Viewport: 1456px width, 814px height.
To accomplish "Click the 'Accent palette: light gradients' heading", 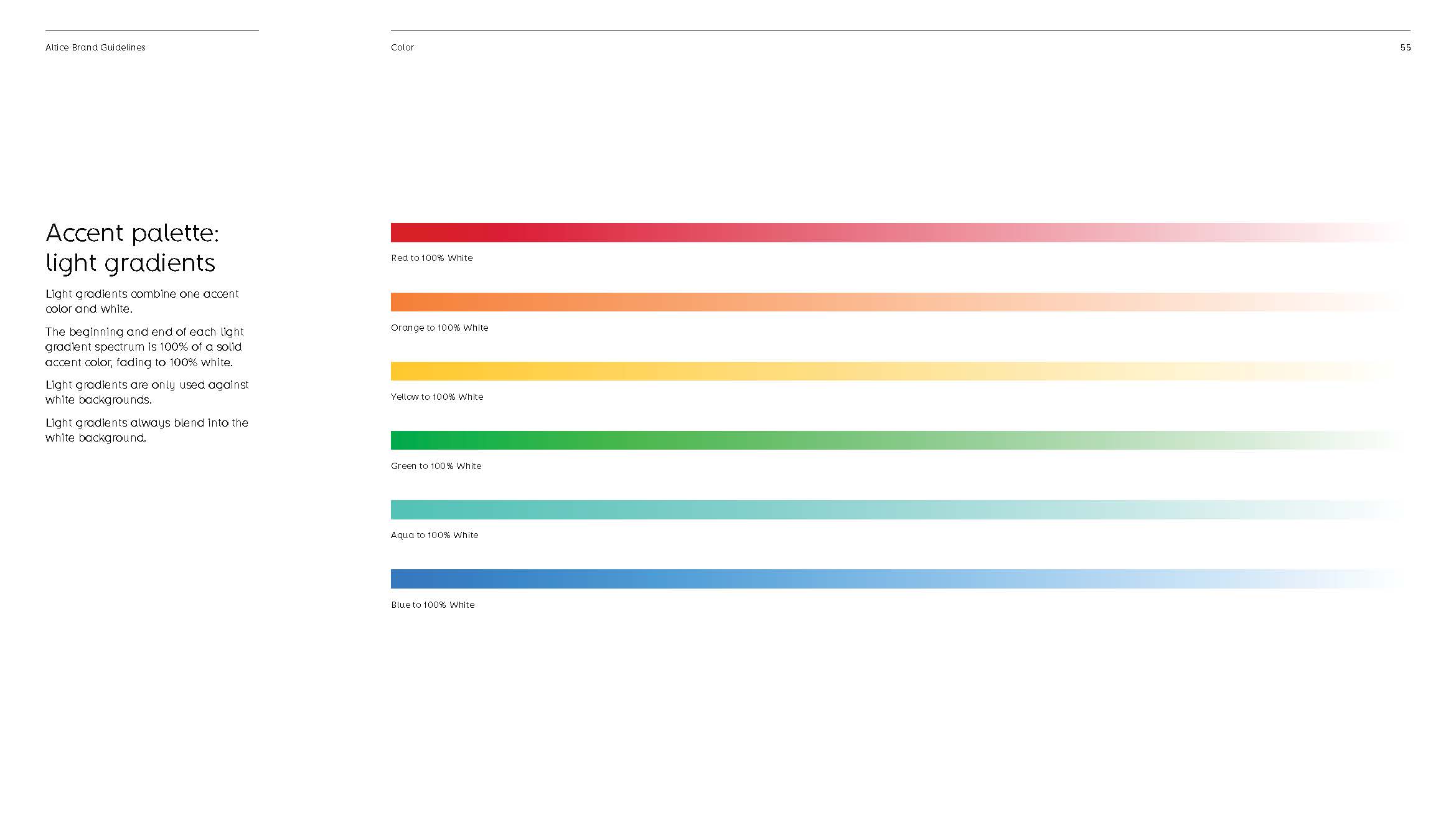I will (x=132, y=248).
